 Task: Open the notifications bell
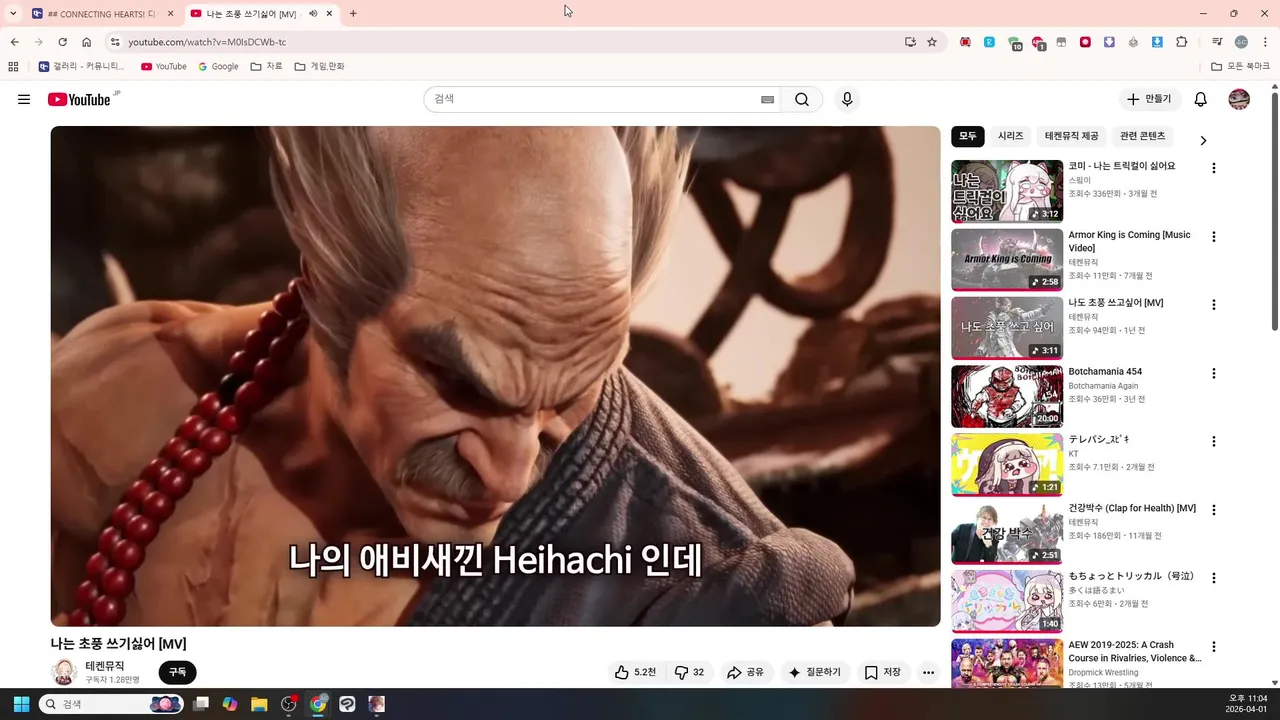pyautogui.click(x=1201, y=99)
